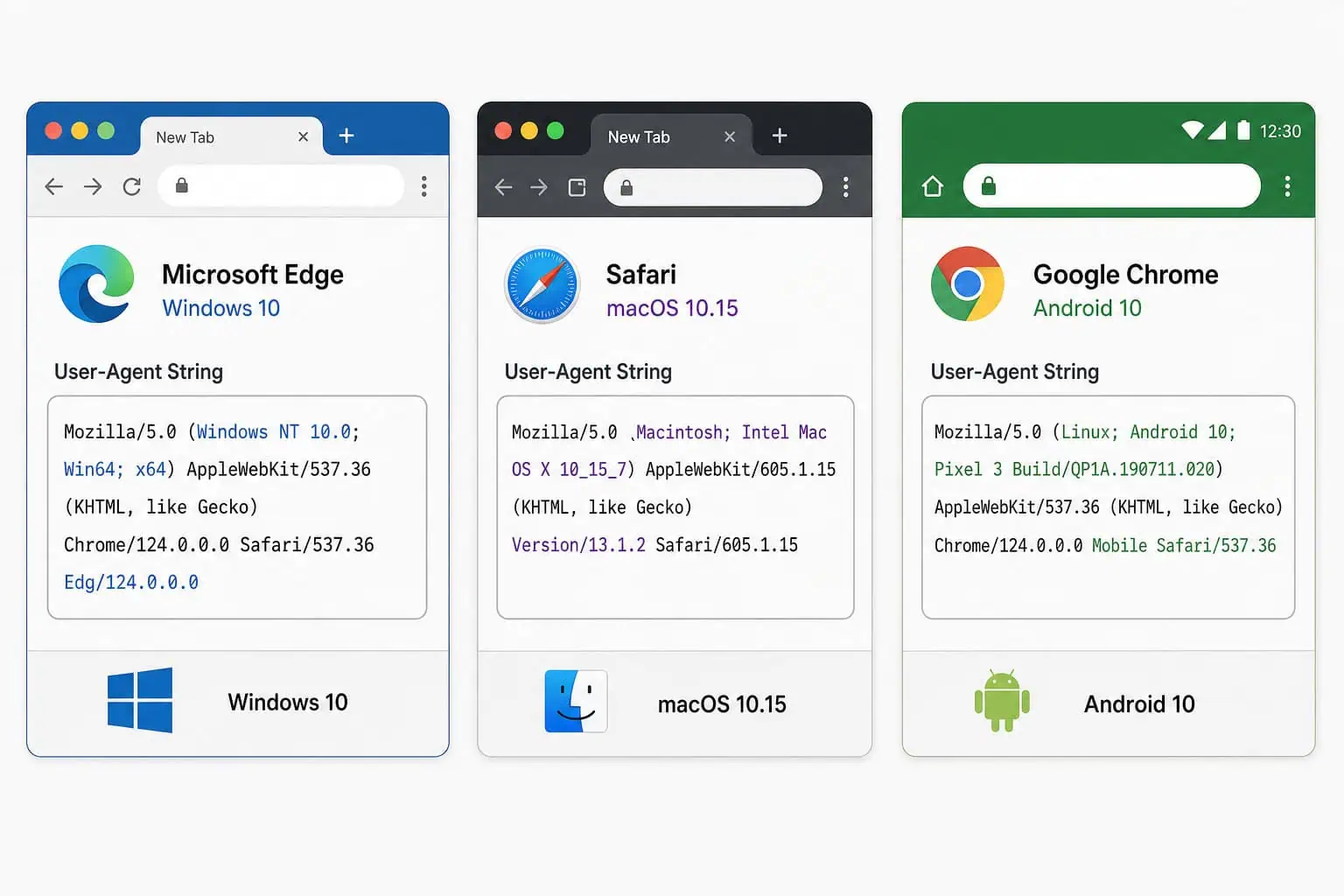
Task: Click the Windows logo icon
Action: tap(140, 700)
